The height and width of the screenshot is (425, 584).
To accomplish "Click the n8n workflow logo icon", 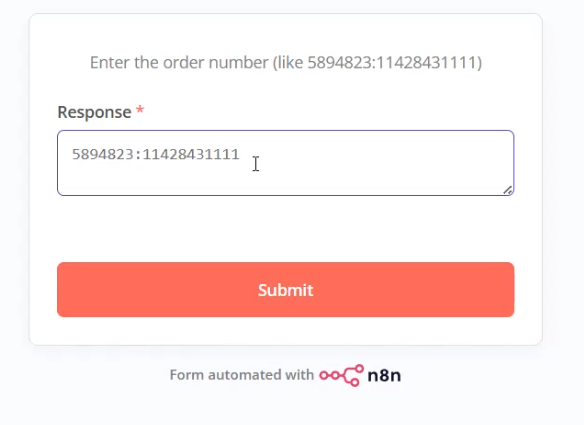I will tap(342, 375).
